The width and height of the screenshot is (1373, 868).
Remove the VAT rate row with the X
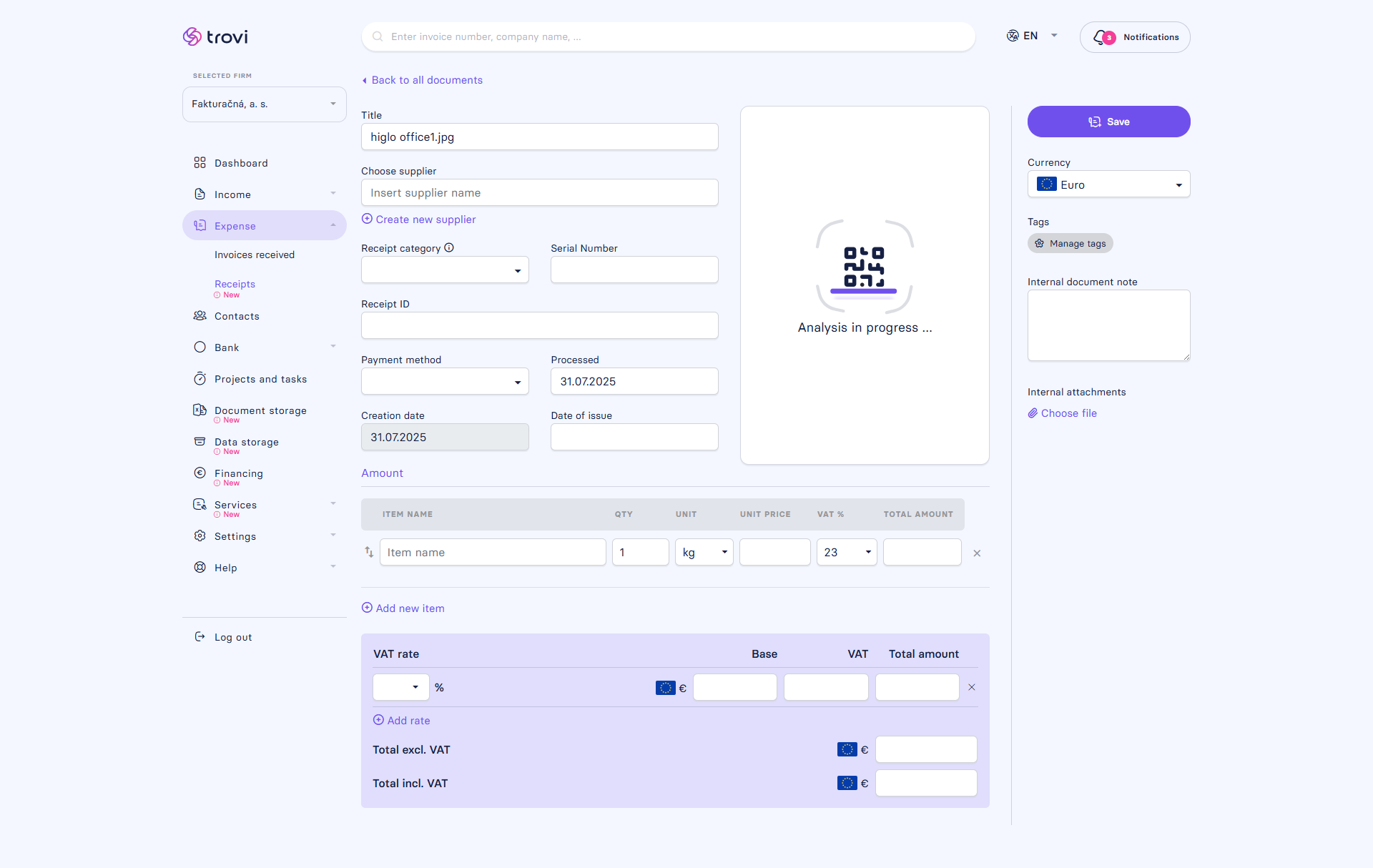[972, 687]
